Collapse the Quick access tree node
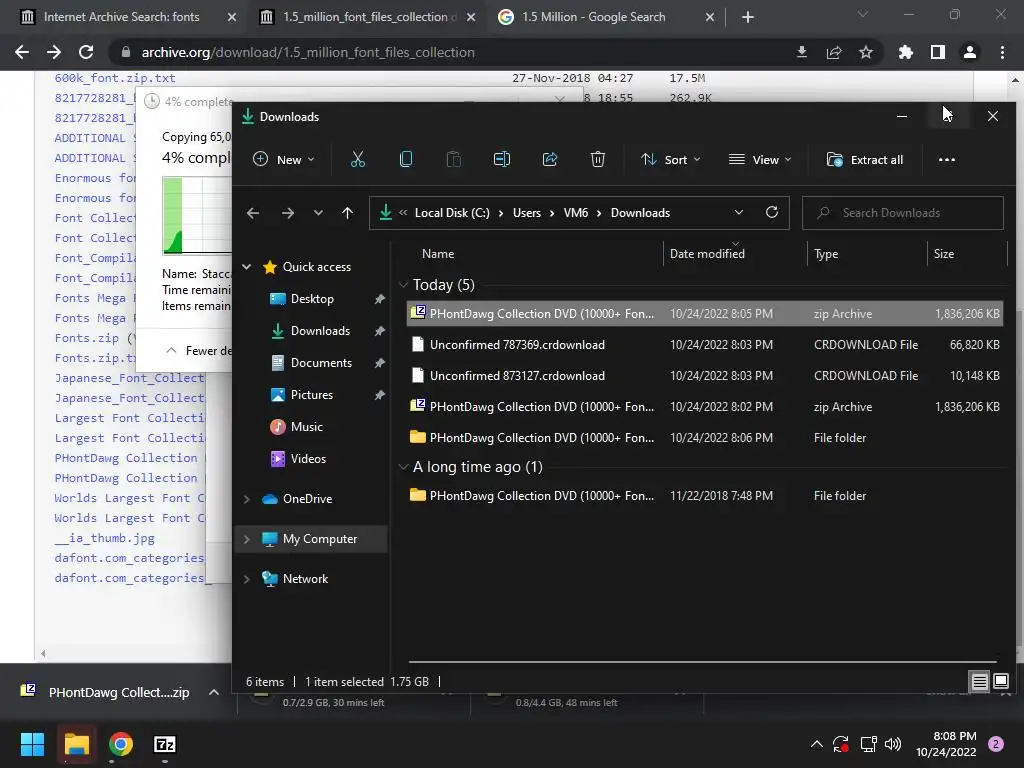This screenshot has width=1024, height=768. [x=247, y=266]
